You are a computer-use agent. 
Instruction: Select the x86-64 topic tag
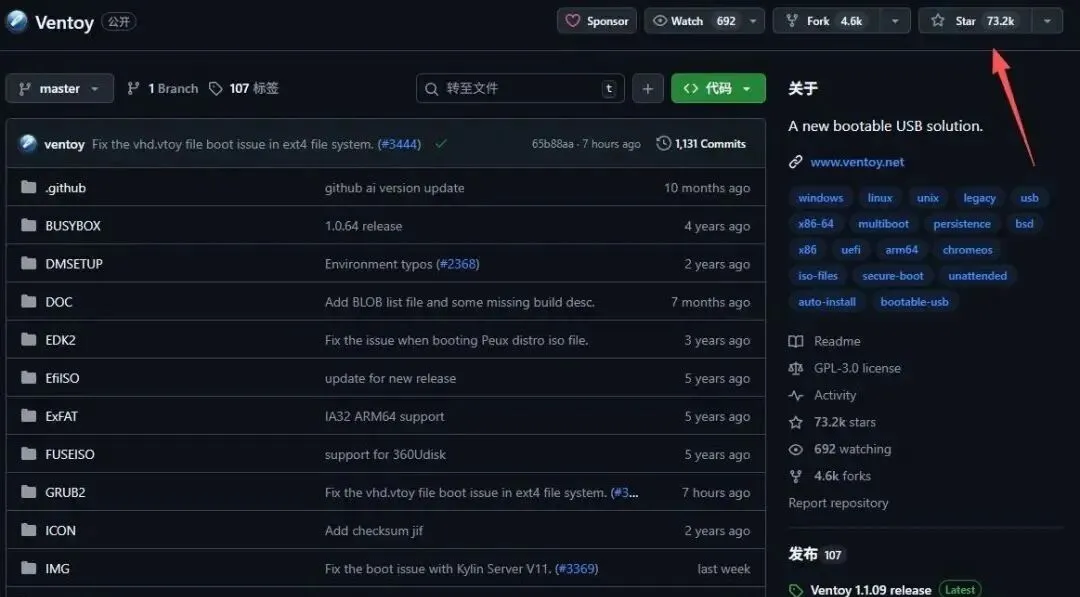point(816,224)
